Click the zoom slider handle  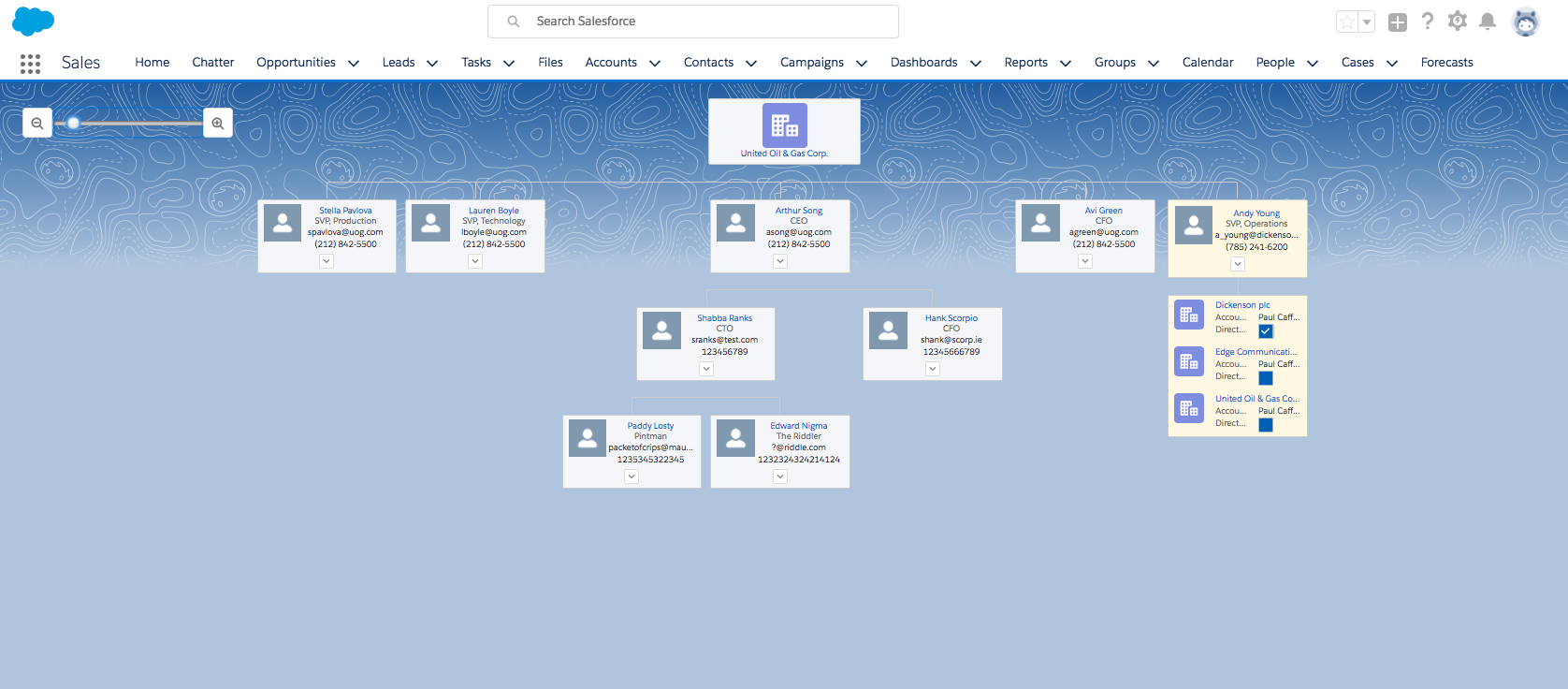coord(73,123)
